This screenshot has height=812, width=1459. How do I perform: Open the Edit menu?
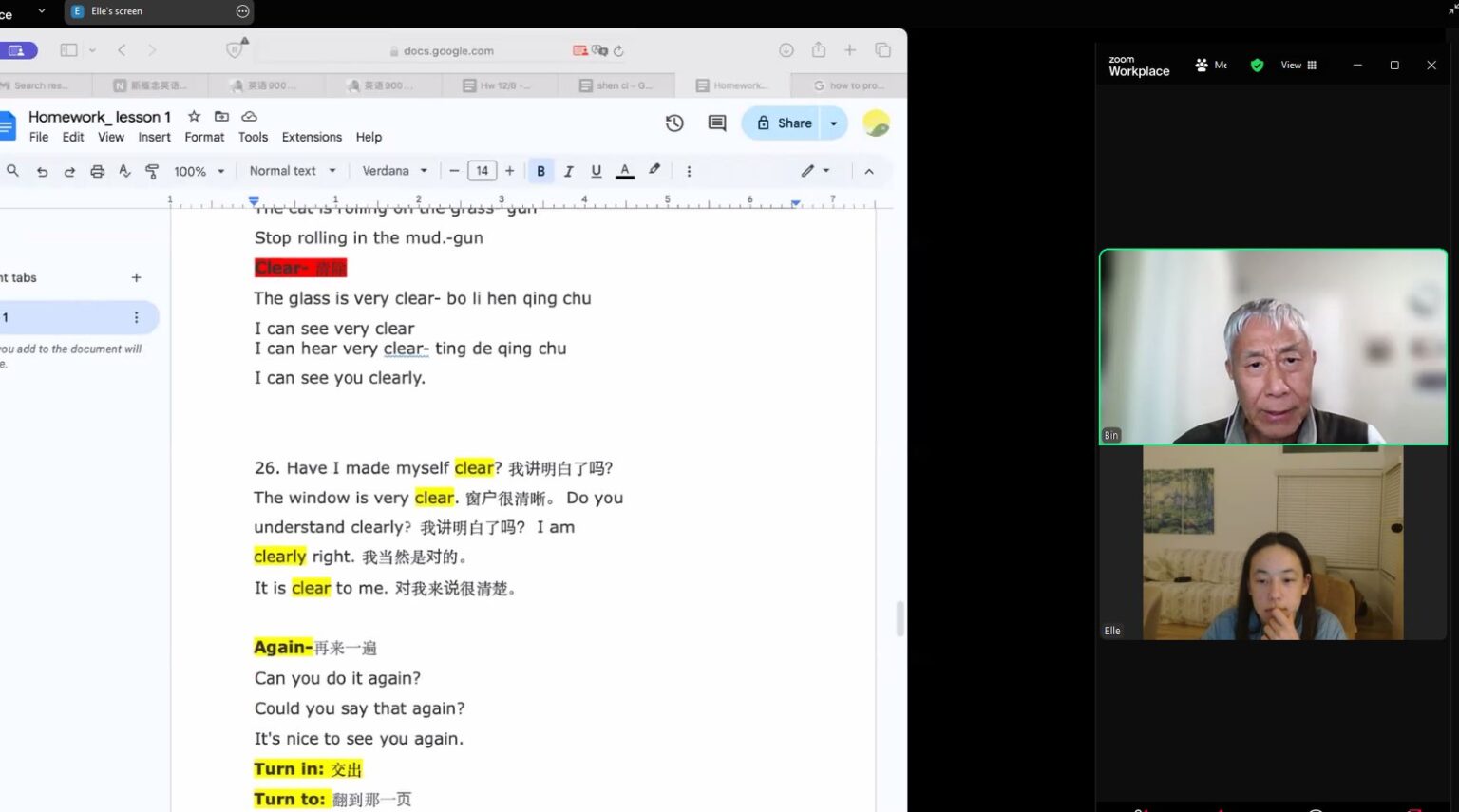tap(73, 137)
